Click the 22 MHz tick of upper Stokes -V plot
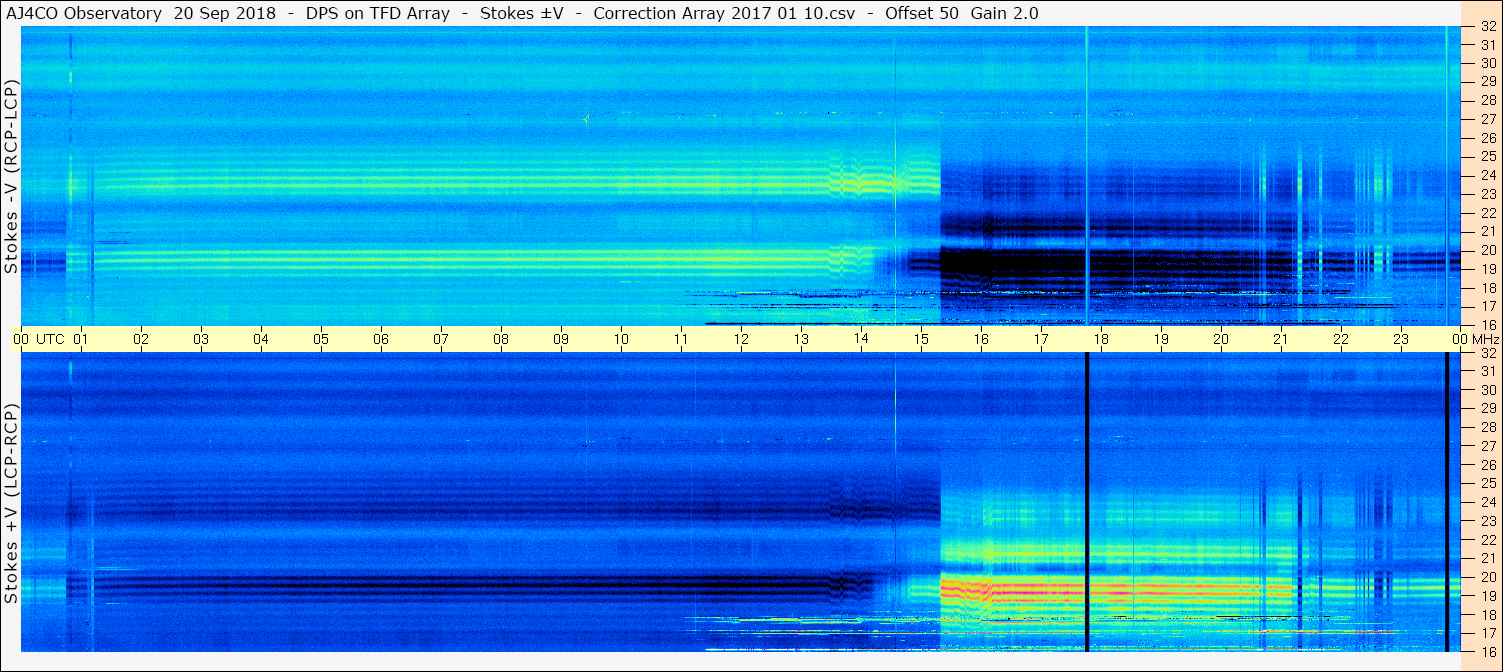 [x=1487, y=213]
